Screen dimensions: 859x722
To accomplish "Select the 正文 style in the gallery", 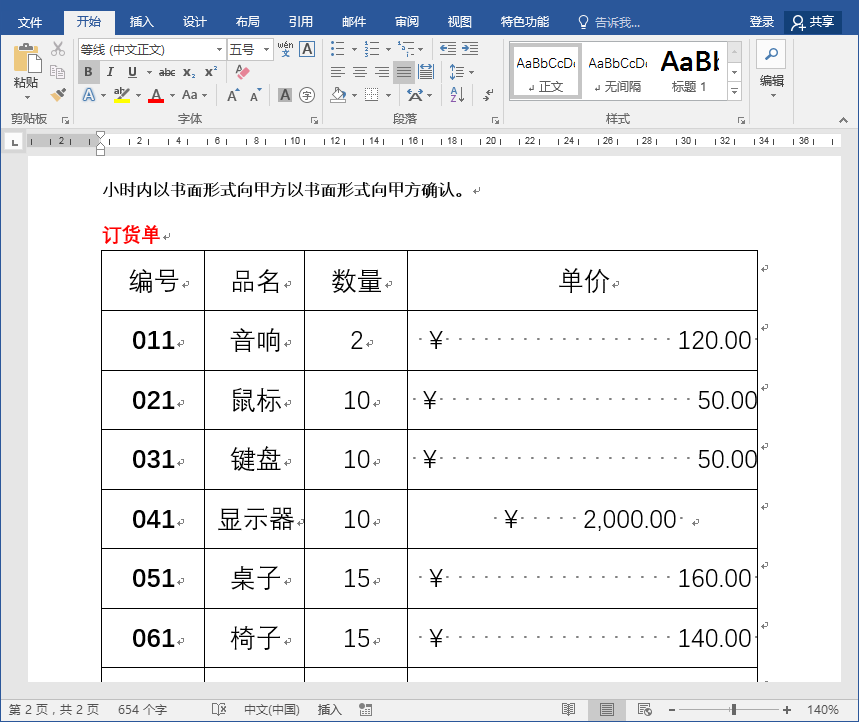I will point(544,70).
